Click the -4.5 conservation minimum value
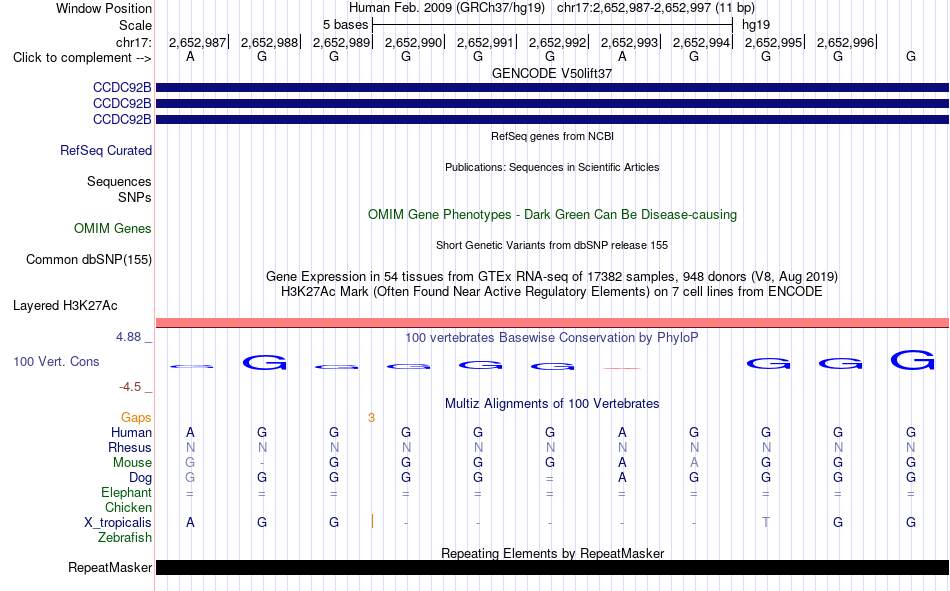 pyautogui.click(x=130, y=387)
